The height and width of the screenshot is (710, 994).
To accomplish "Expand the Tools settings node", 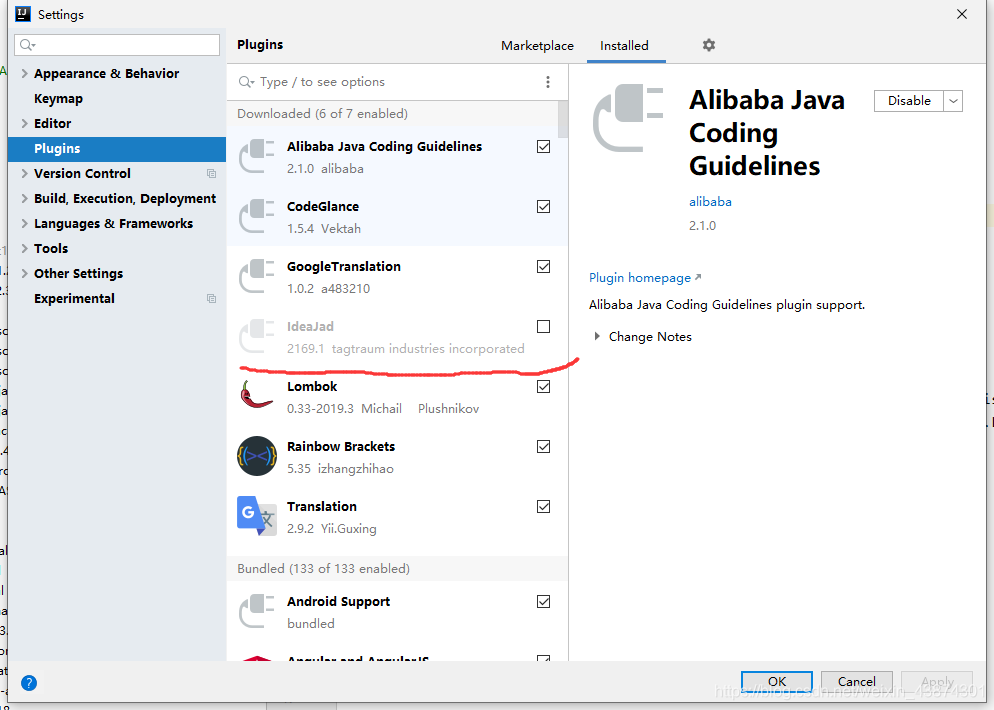I will (x=24, y=248).
